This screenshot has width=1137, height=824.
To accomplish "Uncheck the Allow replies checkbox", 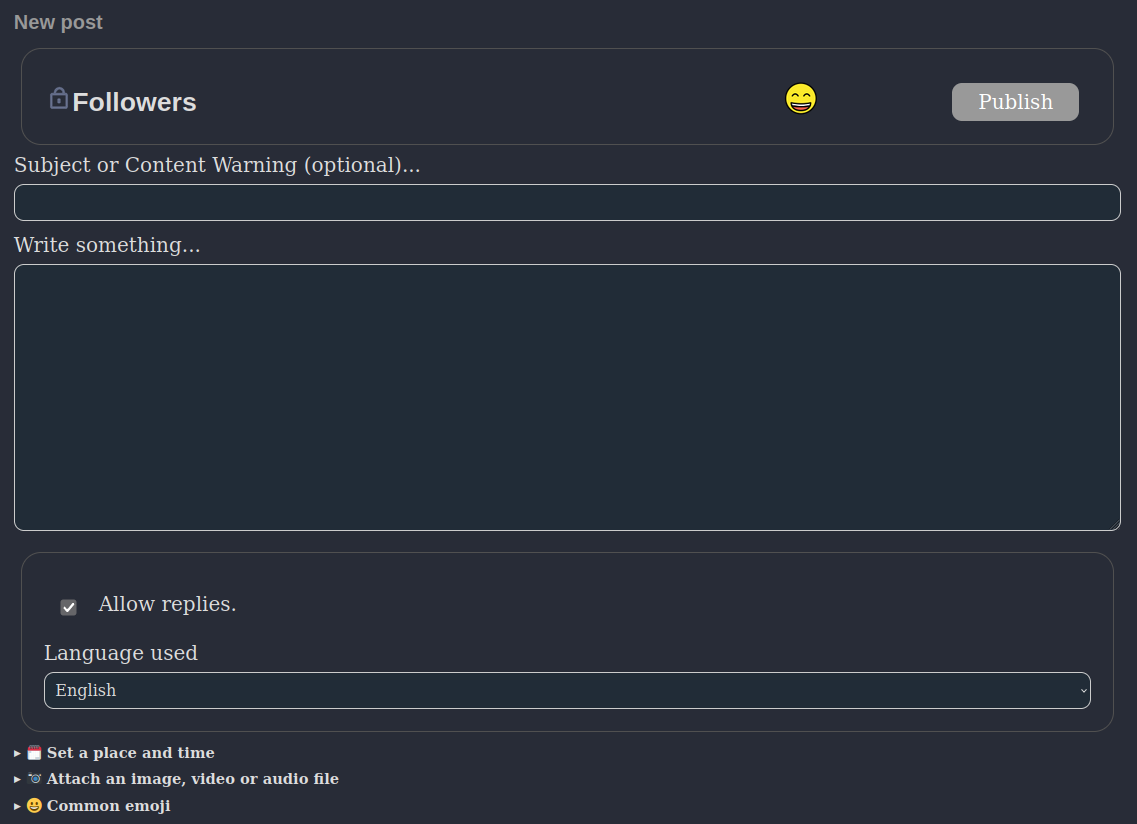I will pos(68,607).
